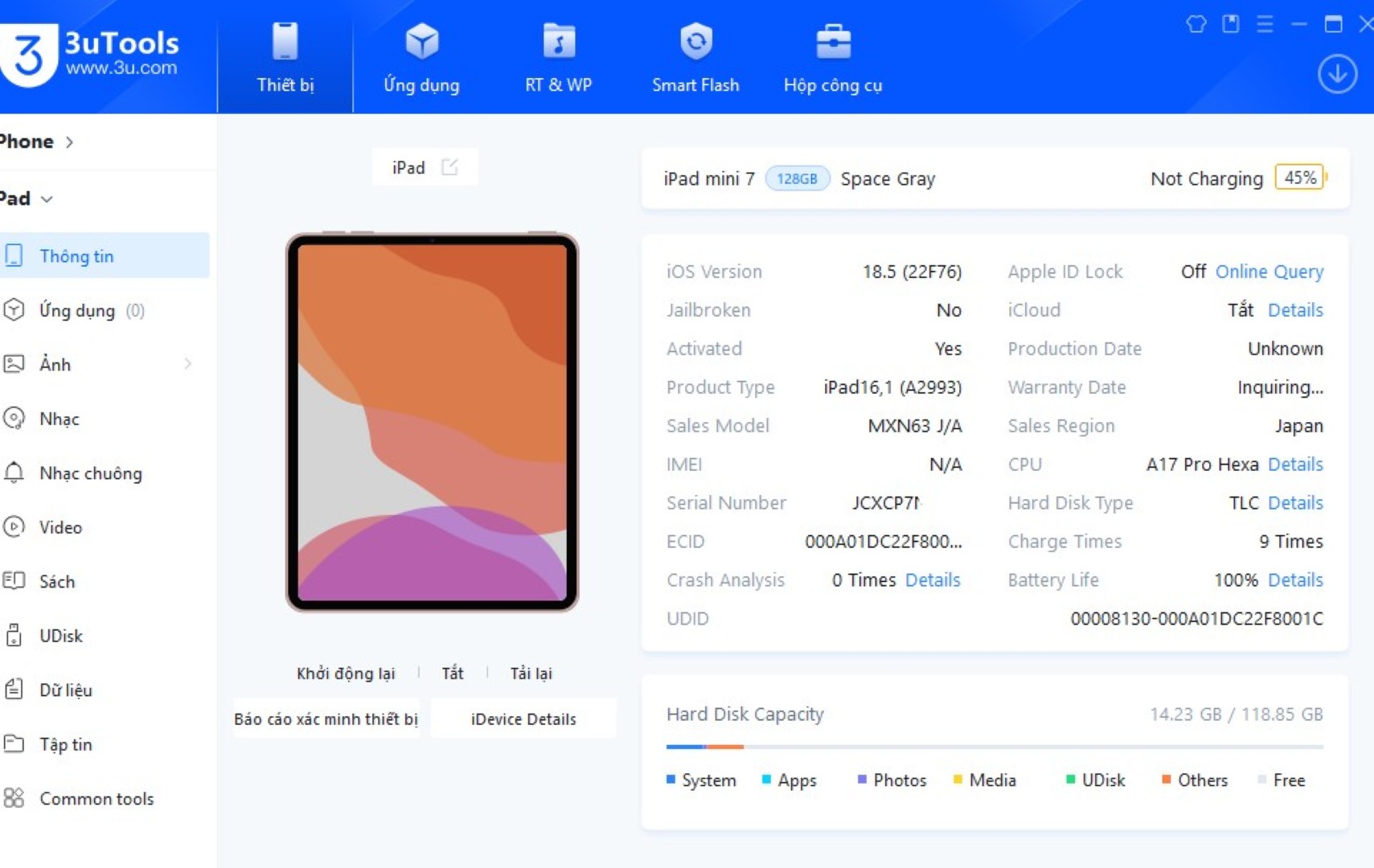Click the Apps legend swatch
Screen dimensions: 1374x868
pyautogui.click(x=766, y=780)
